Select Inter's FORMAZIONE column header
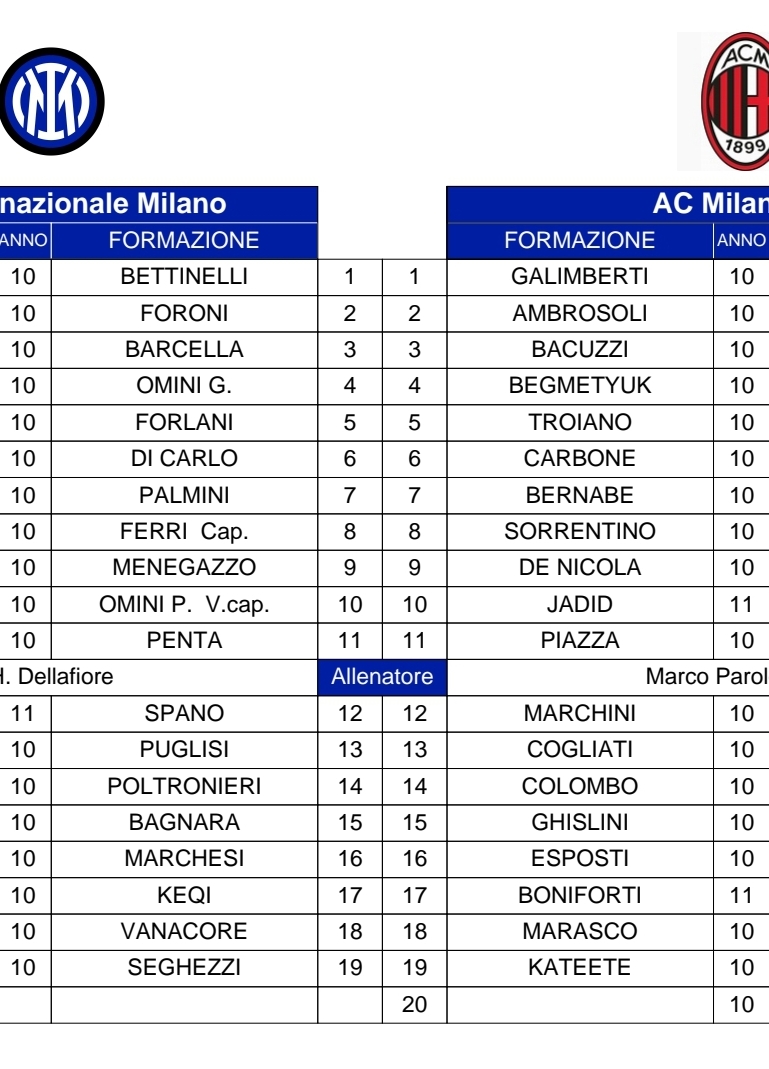Image resolution: width=769 pixels, height=1069 pixels. 184,241
